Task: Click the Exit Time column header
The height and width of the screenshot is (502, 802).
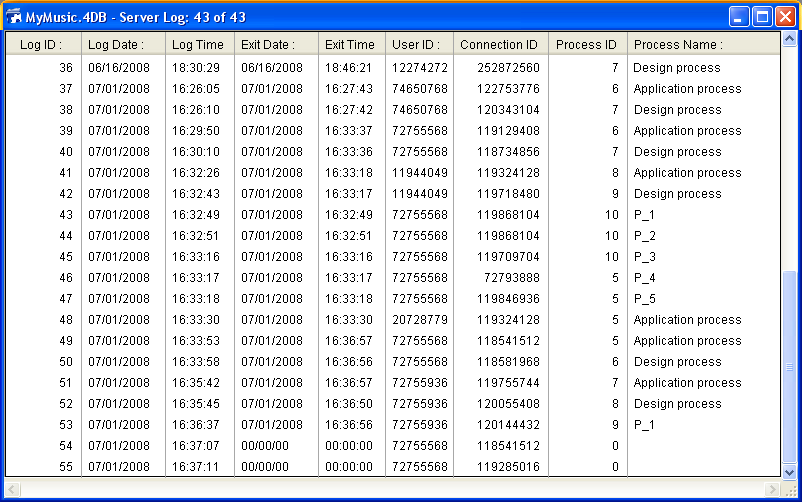Action: tap(352, 44)
